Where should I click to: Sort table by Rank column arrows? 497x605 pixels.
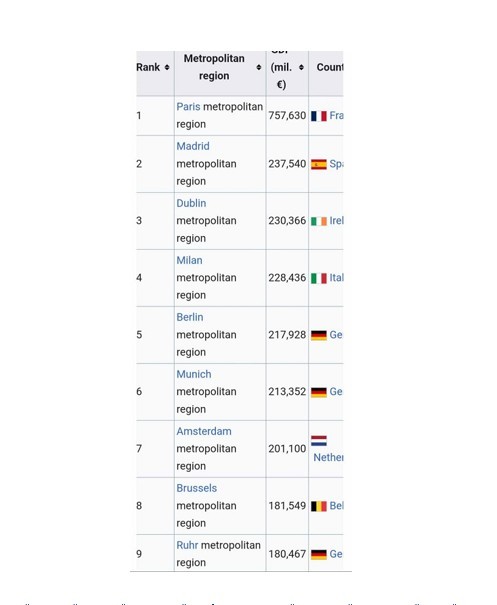click(x=167, y=68)
